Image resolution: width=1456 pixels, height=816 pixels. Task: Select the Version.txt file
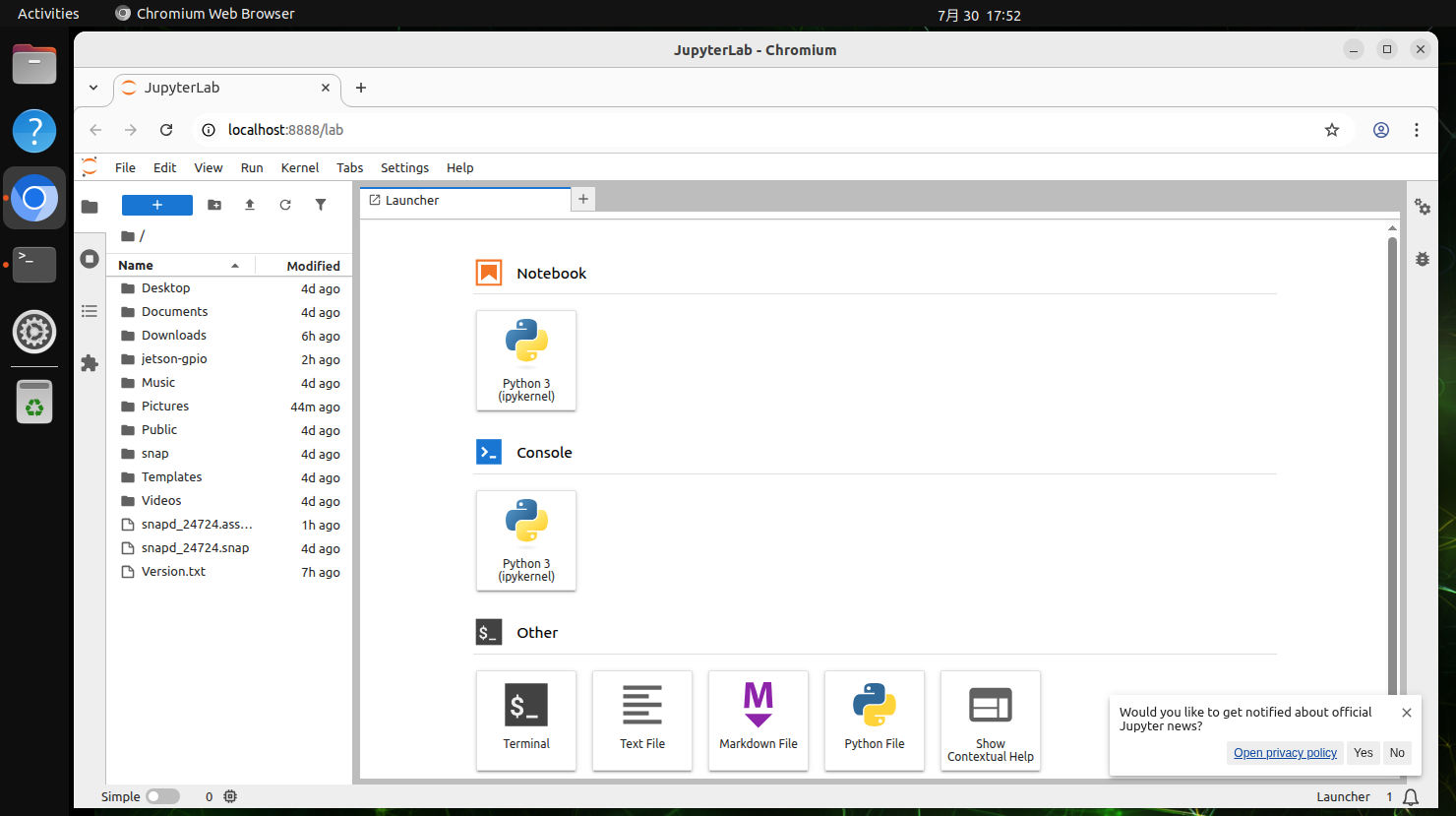[x=229, y=572]
